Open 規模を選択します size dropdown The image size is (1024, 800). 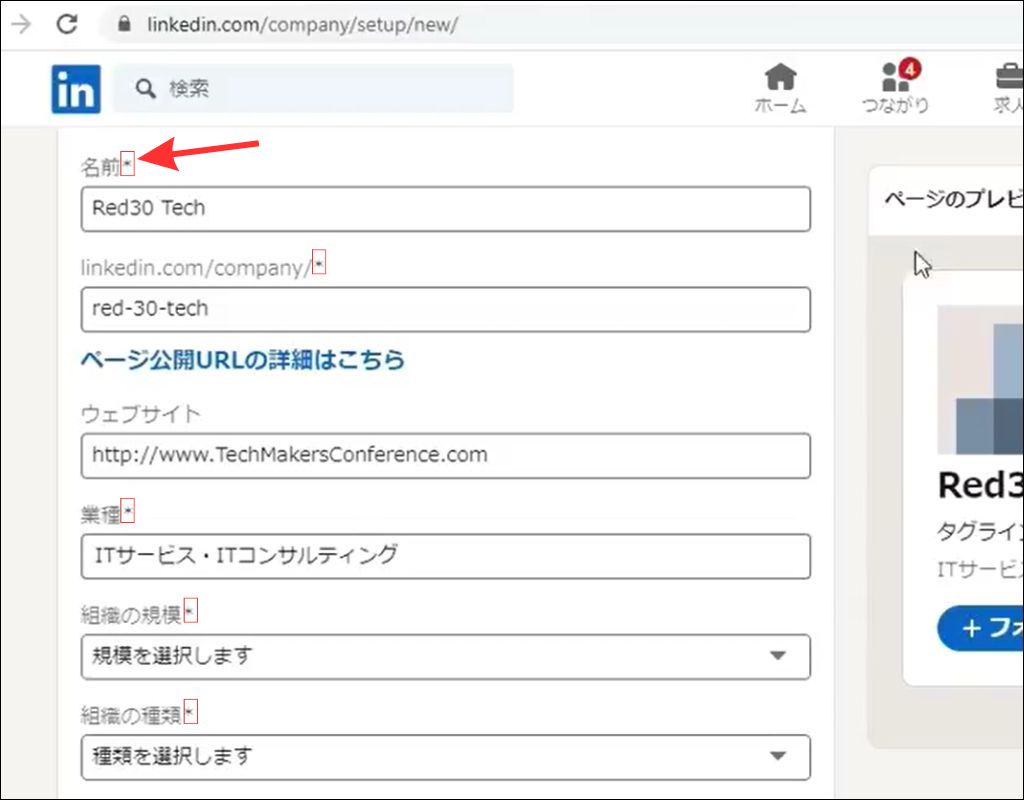click(445, 656)
